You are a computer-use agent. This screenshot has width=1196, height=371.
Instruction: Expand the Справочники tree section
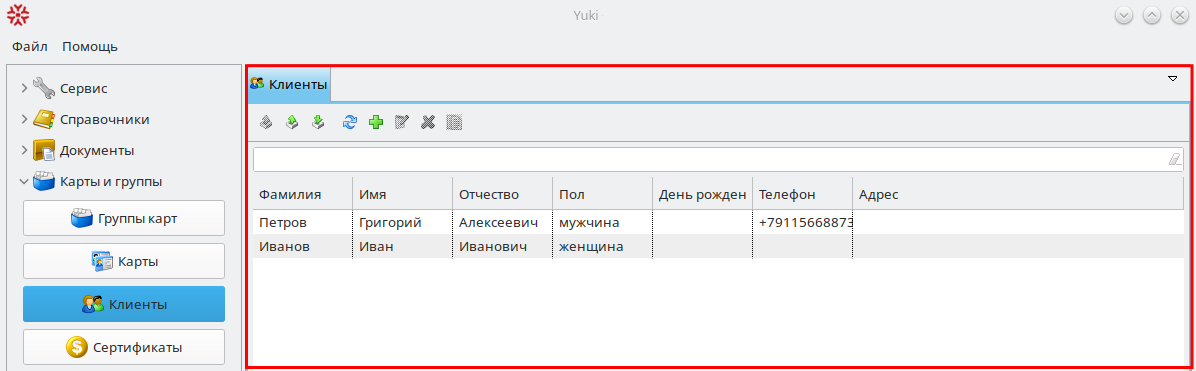coord(24,119)
